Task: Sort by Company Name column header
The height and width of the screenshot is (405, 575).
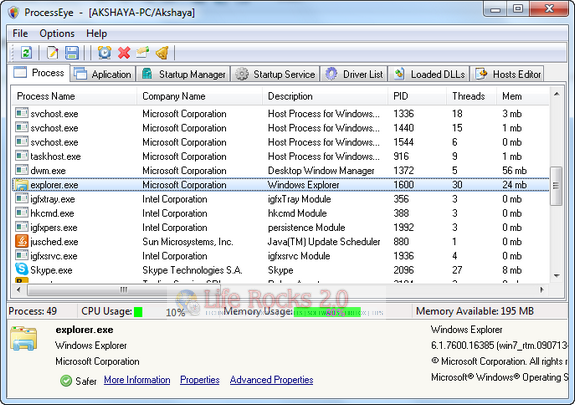Action: tap(199, 96)
